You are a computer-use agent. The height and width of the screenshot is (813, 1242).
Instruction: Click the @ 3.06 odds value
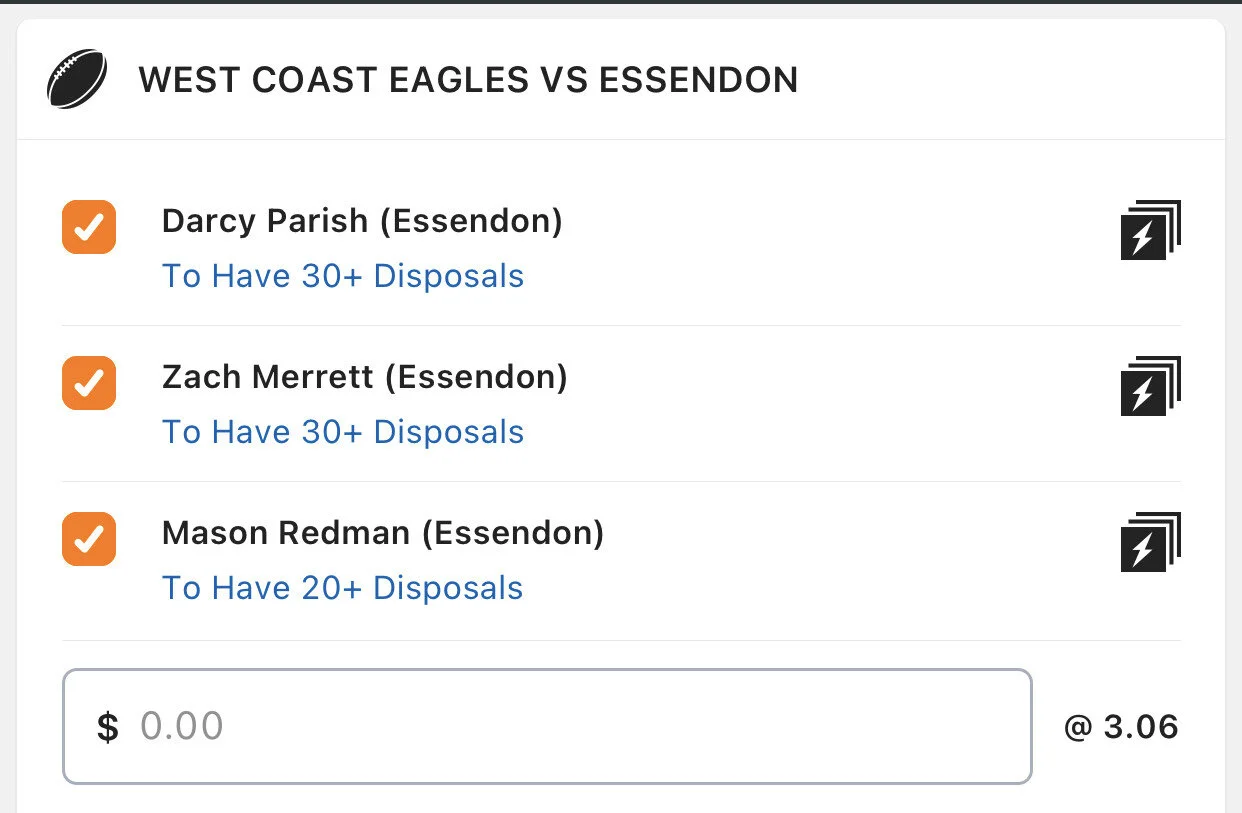pos(1121,727)
